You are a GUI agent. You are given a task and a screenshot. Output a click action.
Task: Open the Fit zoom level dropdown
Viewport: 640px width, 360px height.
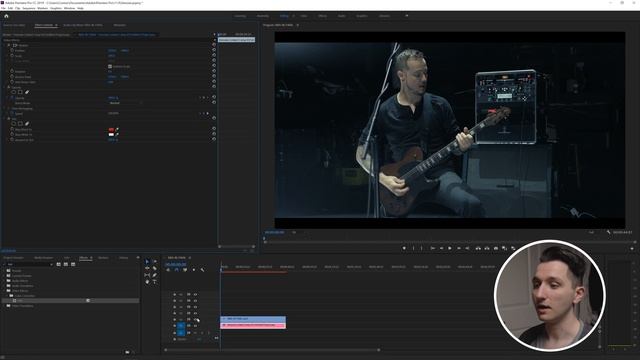coord(294,232)
